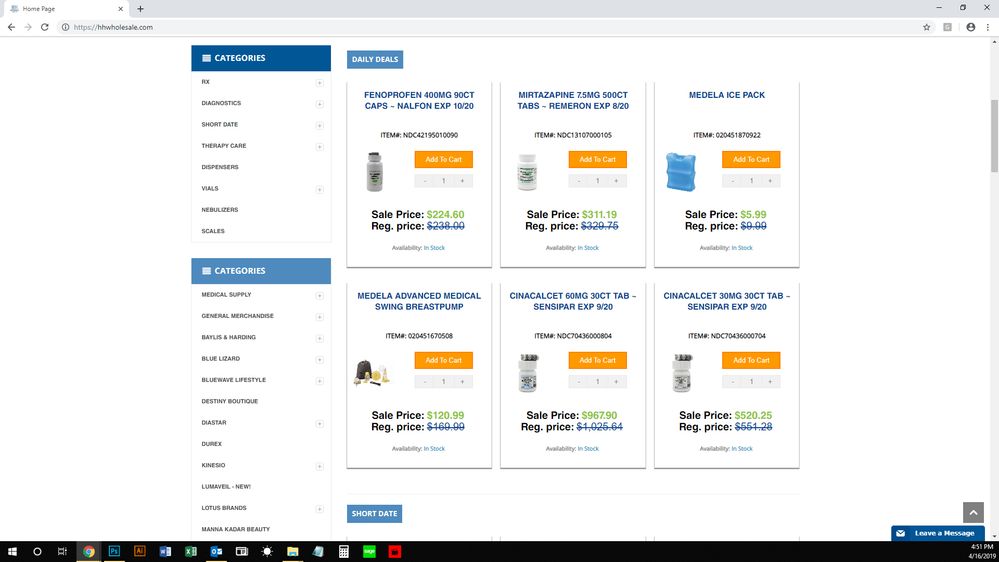Click the Daily Deals section tab
The width and height of the screenshot is (999, 562).
[x=375, y=59]
